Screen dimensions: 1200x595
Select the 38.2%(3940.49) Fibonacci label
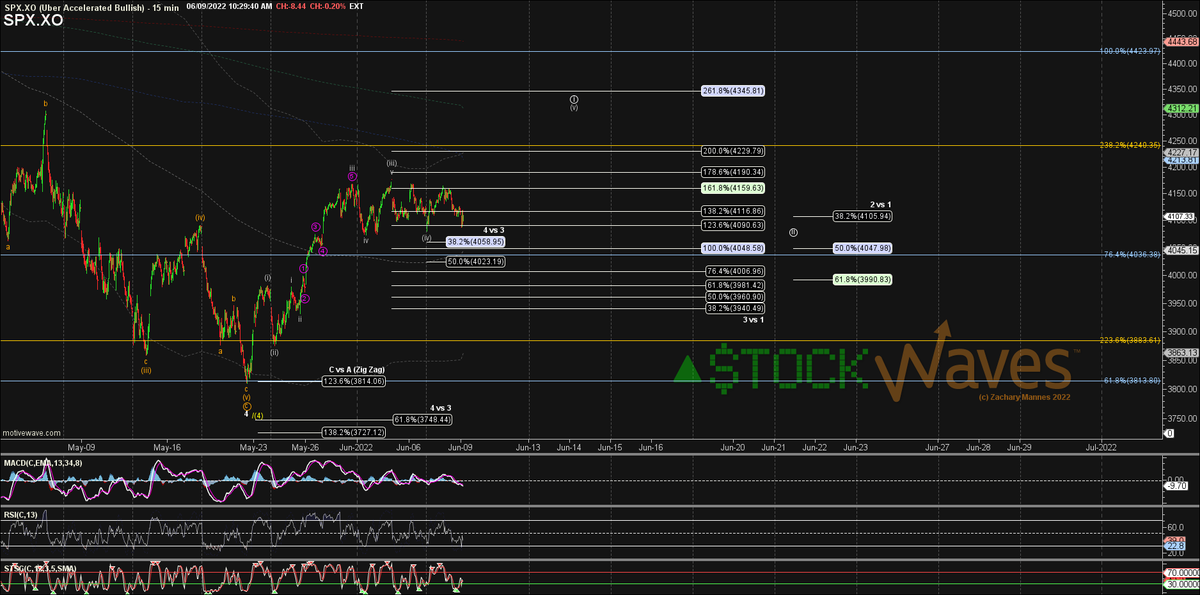[x=734, y=308]
